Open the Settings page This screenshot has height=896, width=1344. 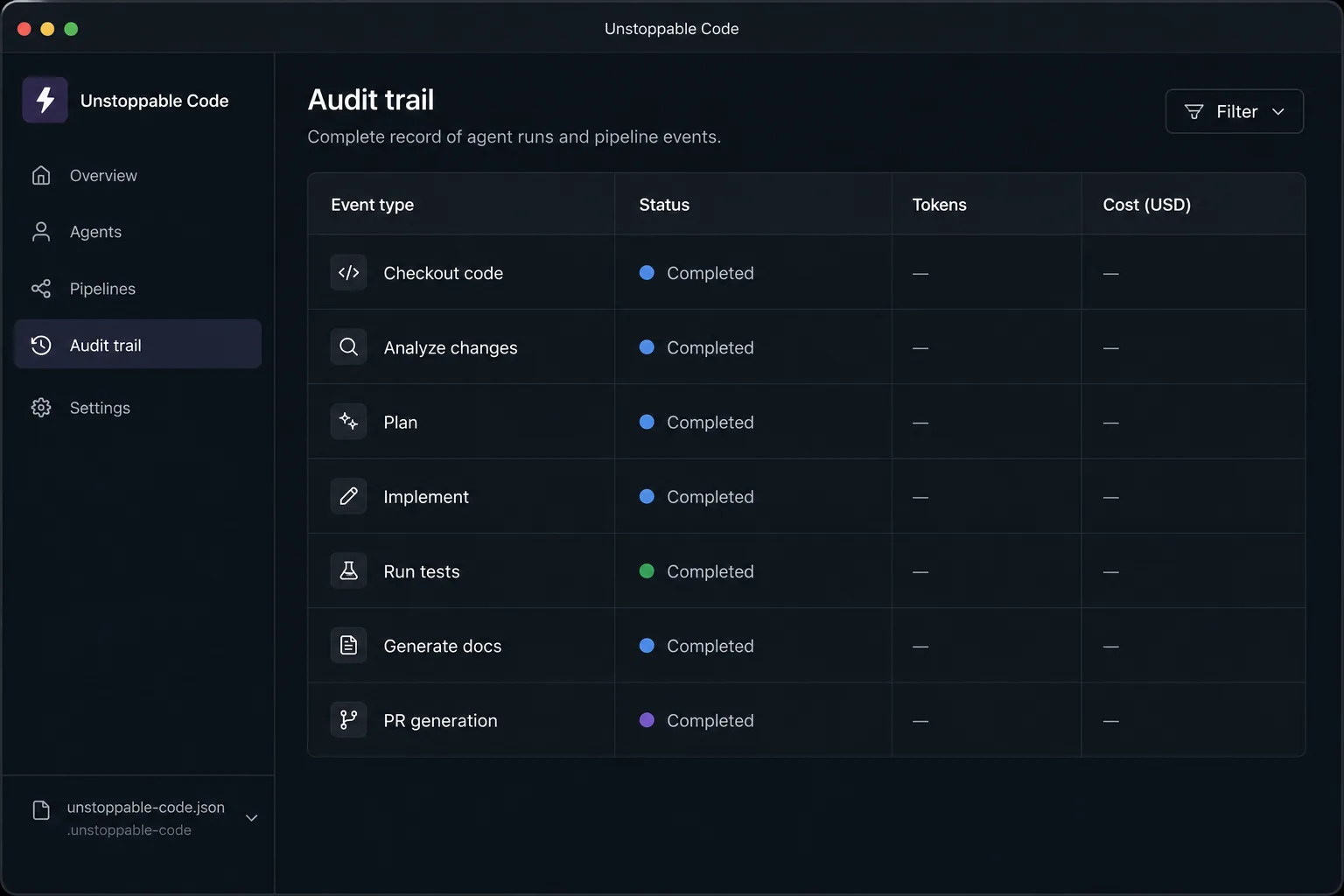tap(137, 408)
